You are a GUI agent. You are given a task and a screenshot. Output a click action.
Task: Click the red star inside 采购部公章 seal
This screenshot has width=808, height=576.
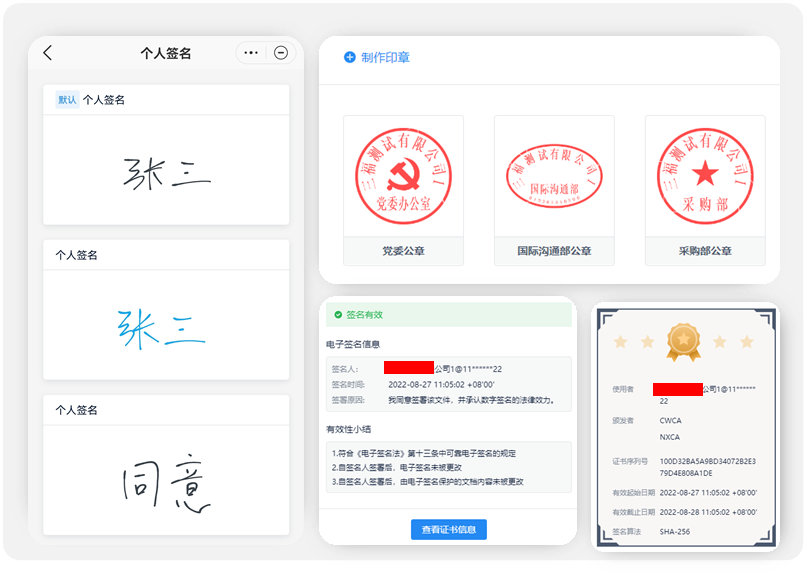705,174
